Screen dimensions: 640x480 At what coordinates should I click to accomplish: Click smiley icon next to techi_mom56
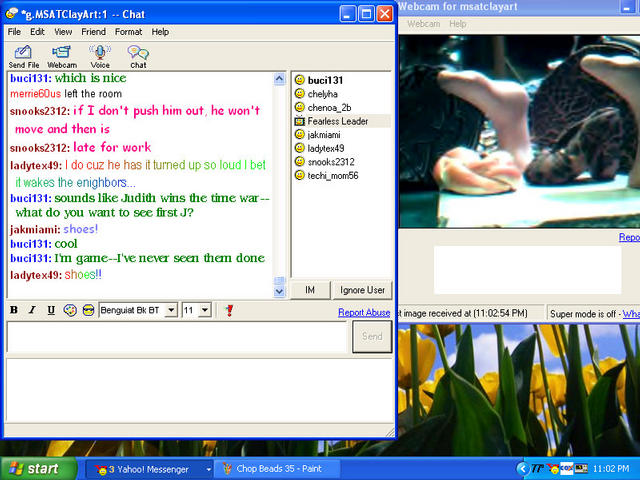pyautogui.click(x=300, y=175)
